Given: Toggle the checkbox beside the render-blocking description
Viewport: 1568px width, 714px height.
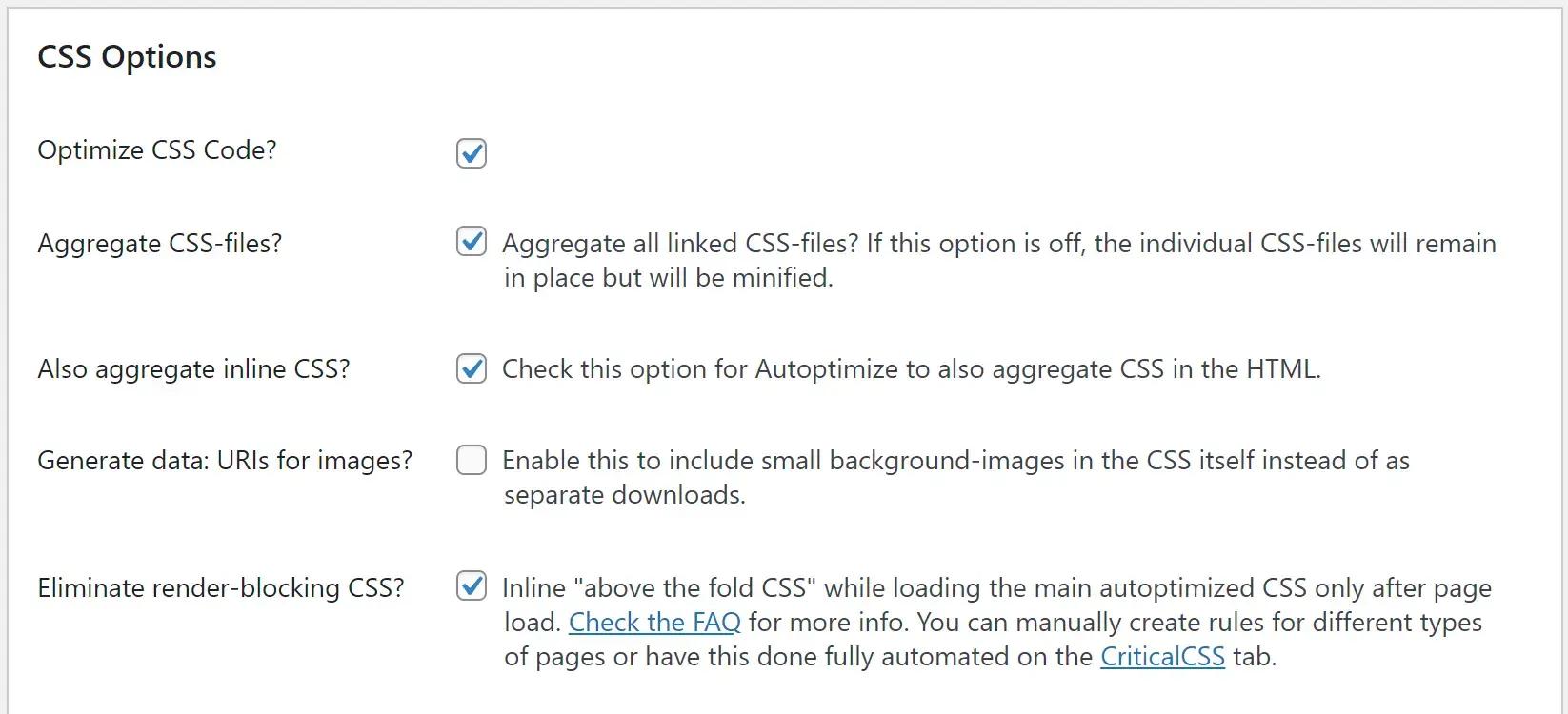Looking at the screenshot, I should click(x=471, y=587).
